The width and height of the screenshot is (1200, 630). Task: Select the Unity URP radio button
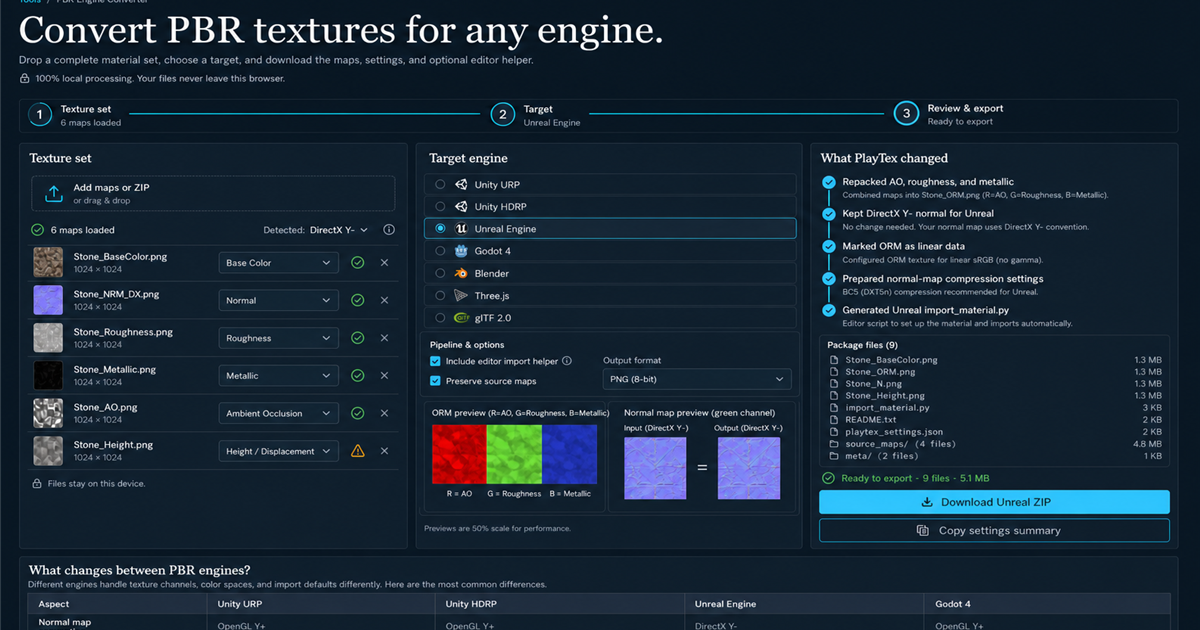pos(440,185)
